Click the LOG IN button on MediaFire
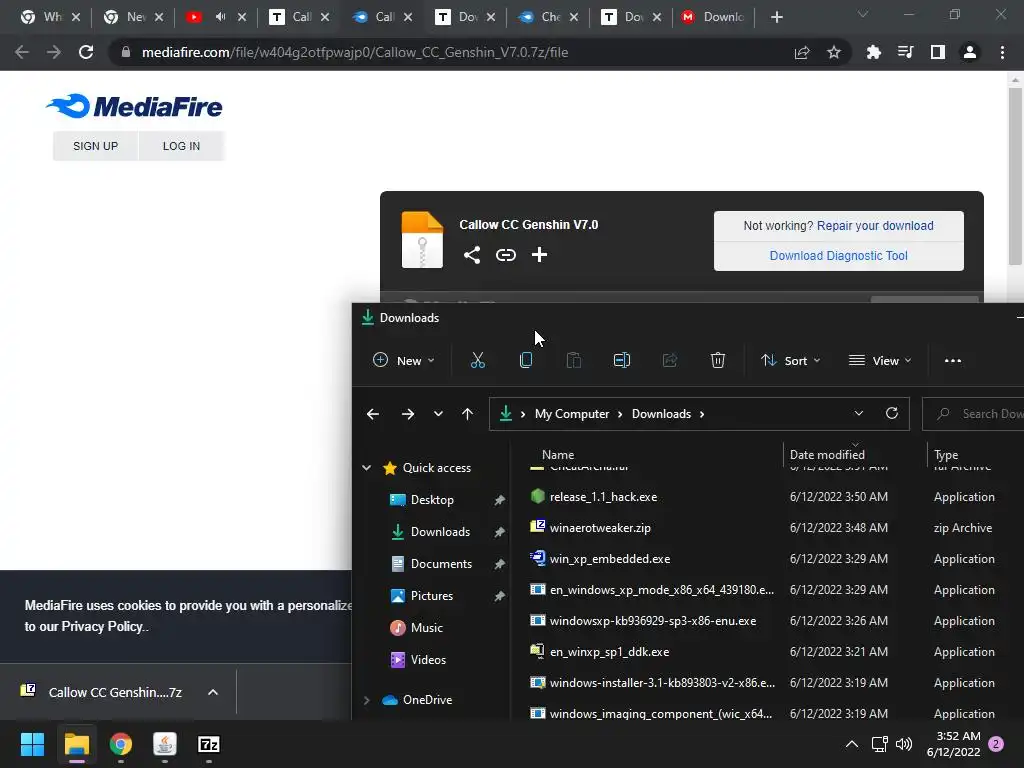This screenshot has width=1024, height=768. (x=181, y=146)
